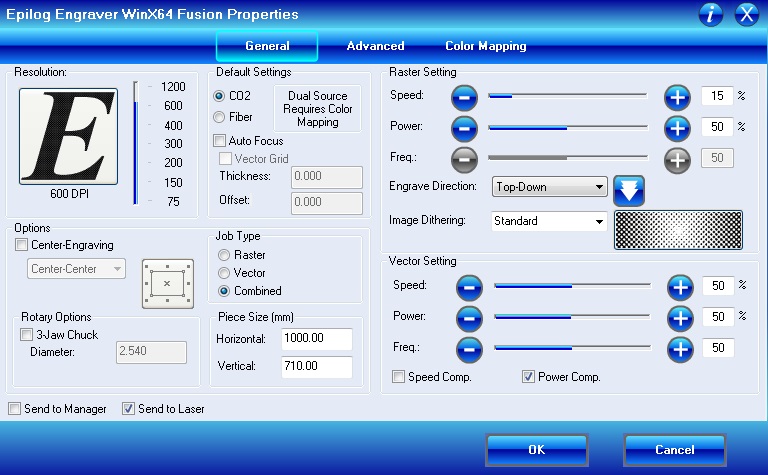The width and height of the screenshot is (768, 475).
Task: Click the Offset input field
Action: click(327, 203)
